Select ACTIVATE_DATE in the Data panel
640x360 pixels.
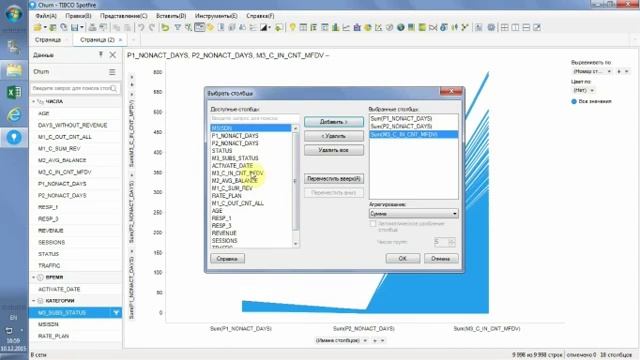tap(59, 289)
